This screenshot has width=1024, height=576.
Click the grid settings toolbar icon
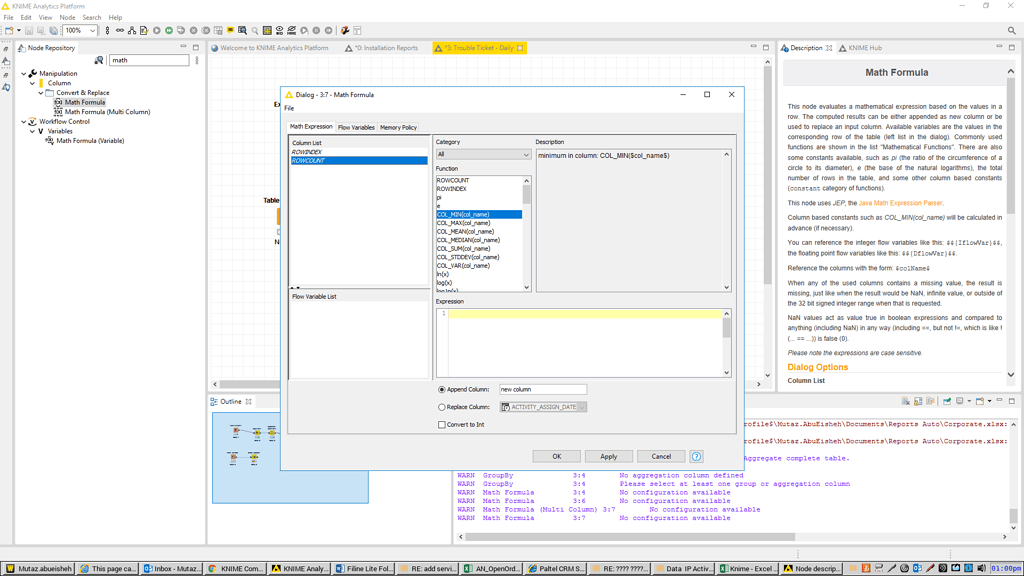267,30
